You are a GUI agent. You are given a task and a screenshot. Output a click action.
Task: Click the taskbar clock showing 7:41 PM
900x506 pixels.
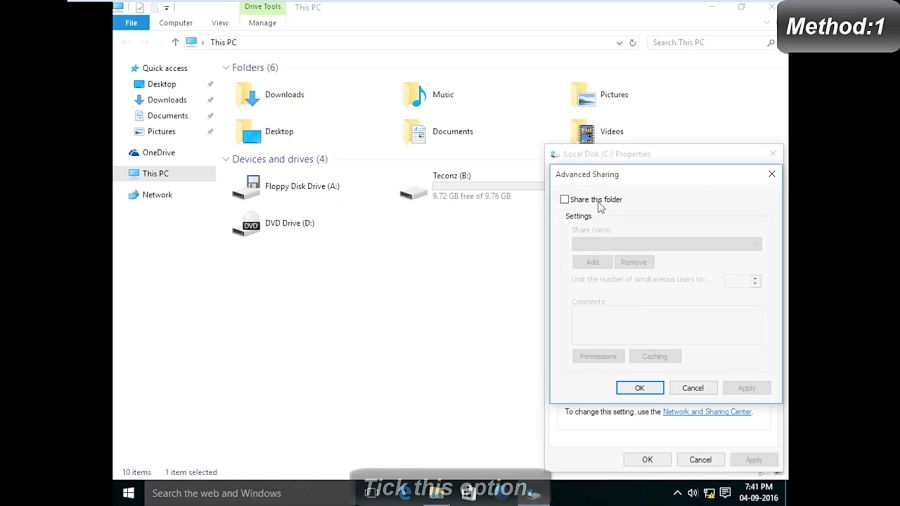759,493
